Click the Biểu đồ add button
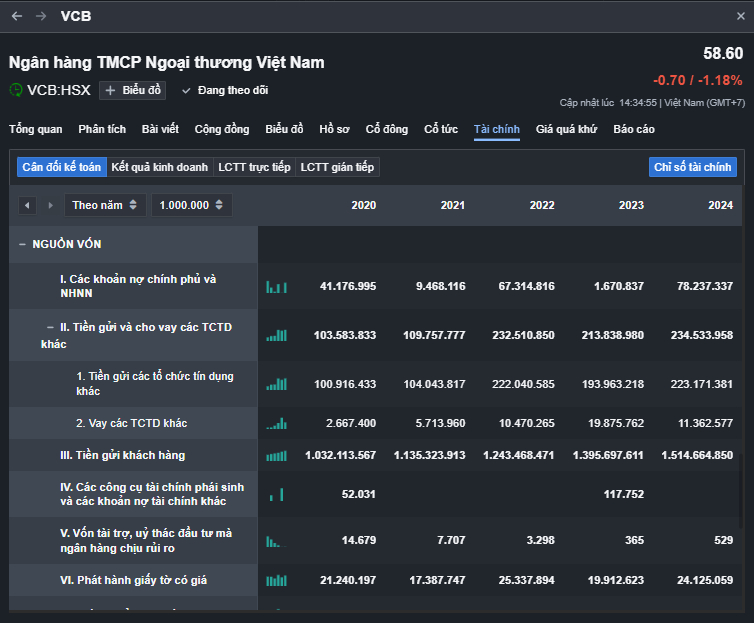This screenshot has width=754, height=623. [133, 90]
